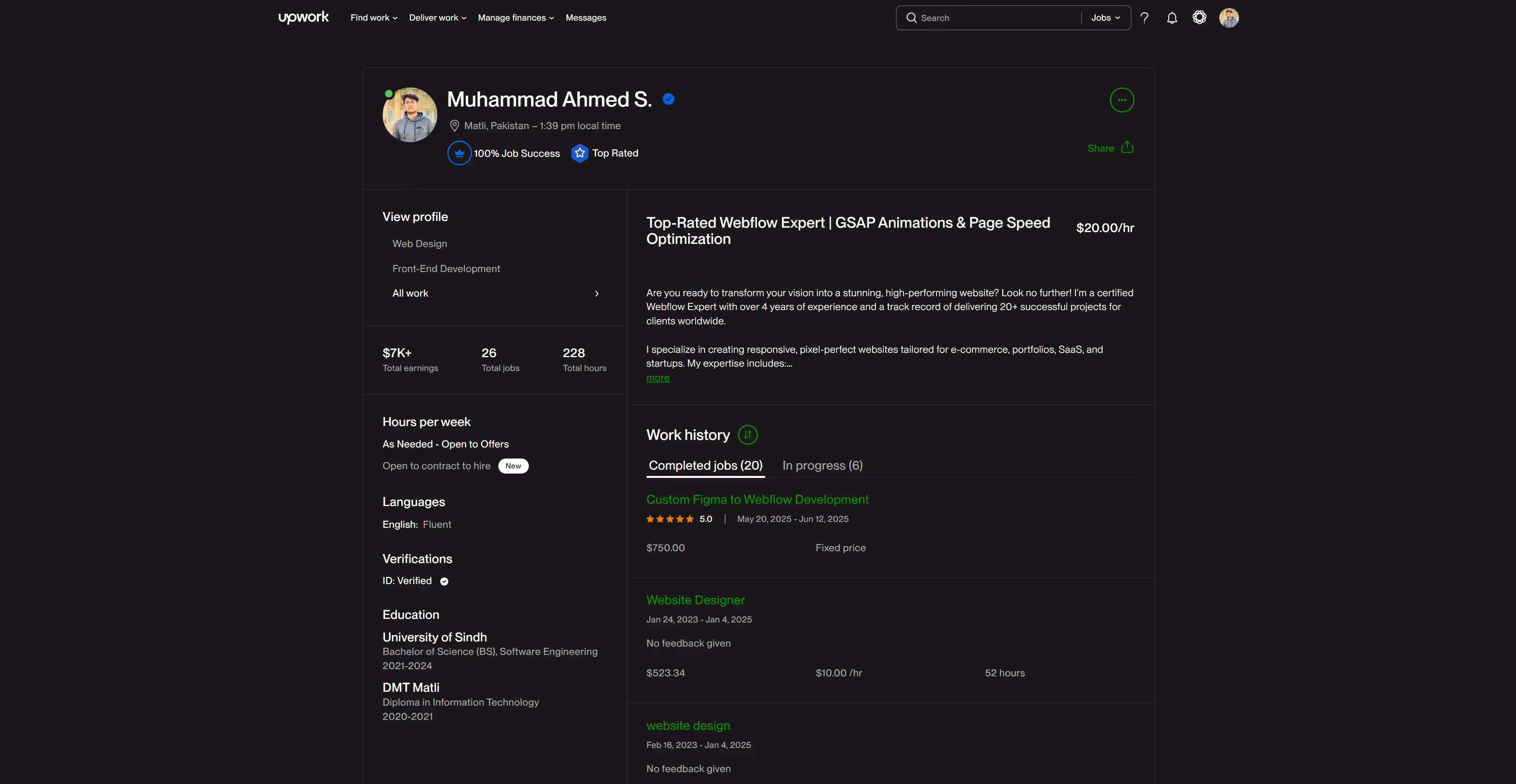Click inside the Search input field
Image resolution: width=1516 pixels, height=784 pixels.
(995, 18)
